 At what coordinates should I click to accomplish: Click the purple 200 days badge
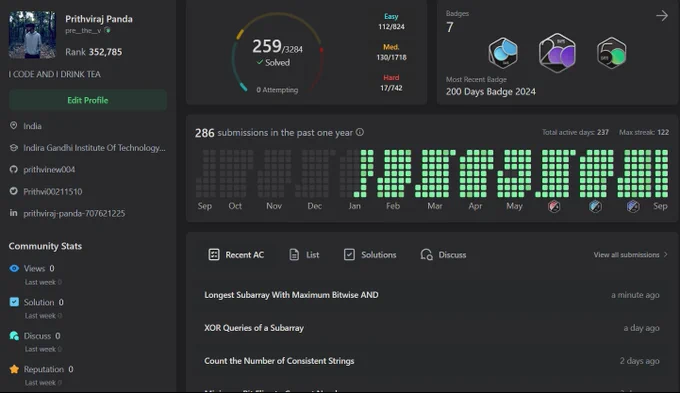tap(557, 53)
